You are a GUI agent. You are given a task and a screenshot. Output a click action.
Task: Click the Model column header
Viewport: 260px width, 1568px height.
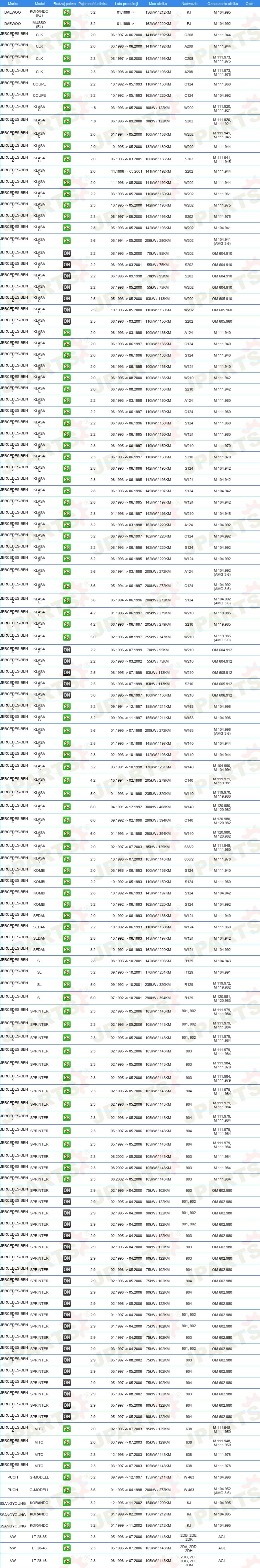[40, 4]
